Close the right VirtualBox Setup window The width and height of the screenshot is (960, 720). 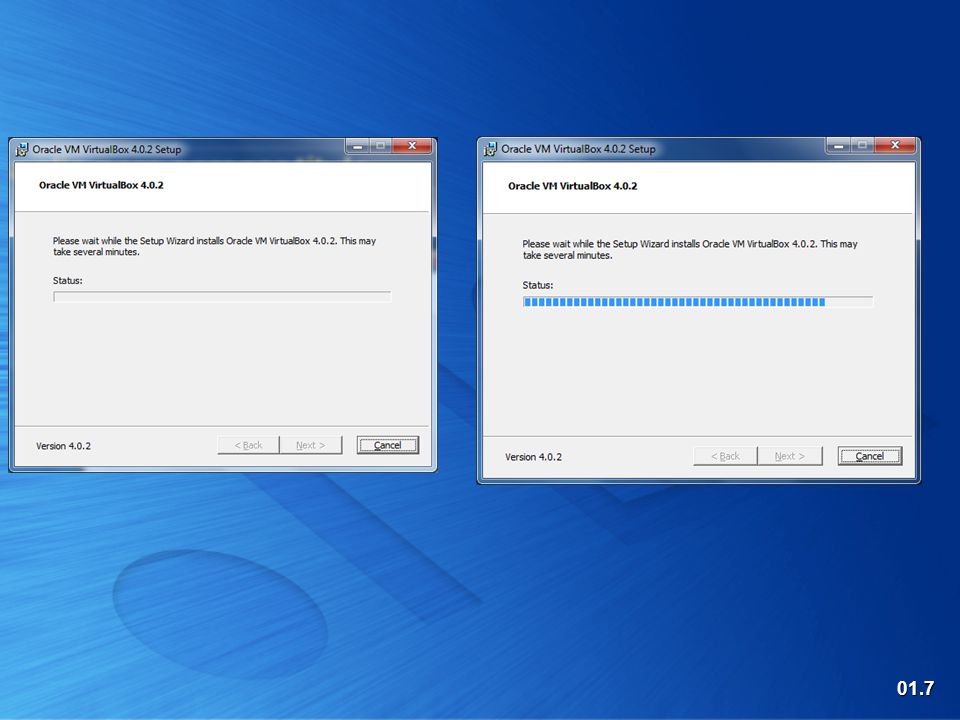[x=895, y=145]
